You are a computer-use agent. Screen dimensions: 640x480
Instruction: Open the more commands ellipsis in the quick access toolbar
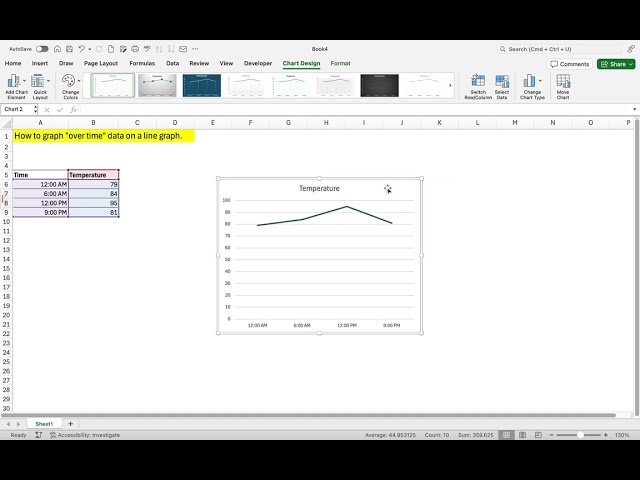(x=195, y=49)
